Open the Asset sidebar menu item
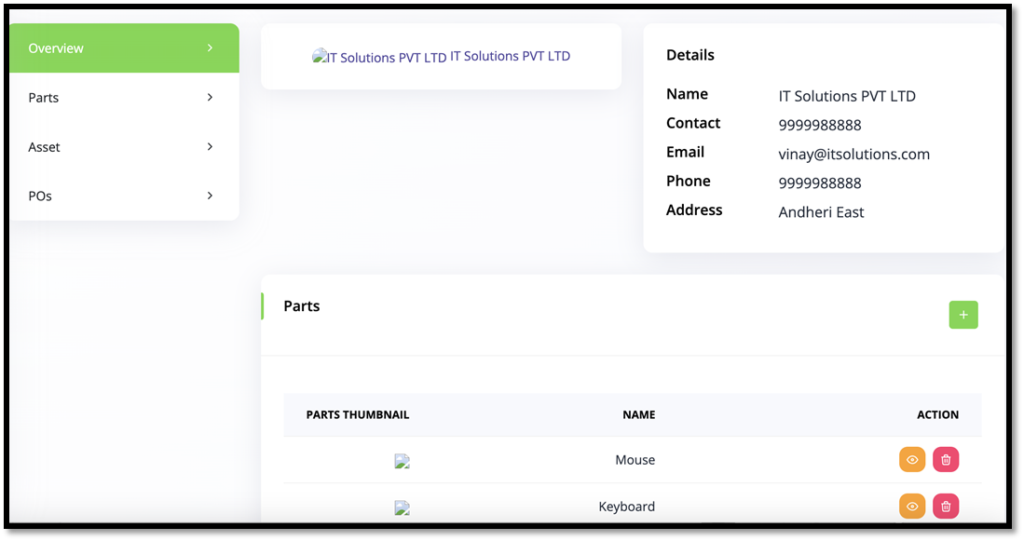 [x=124, y=146]
